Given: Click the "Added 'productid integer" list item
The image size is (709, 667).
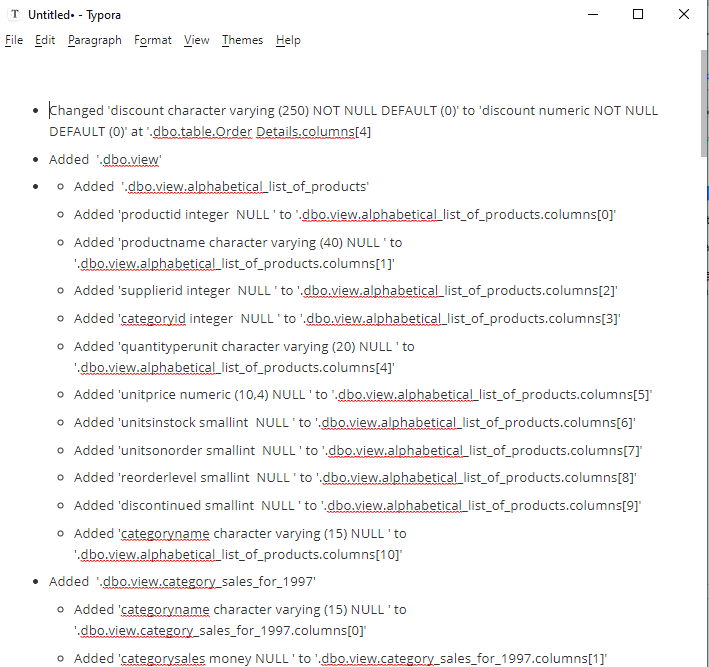Looking at the screenshot, I should click(340, 214).
